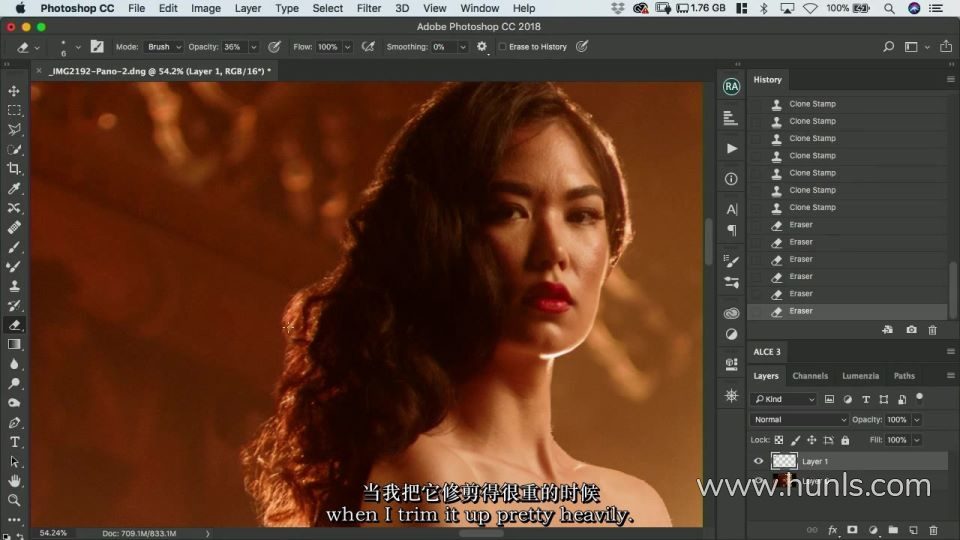The height and width of the screenshot is (540, 960).
Task: Select the Zoom tool
Action: (14, 500)
